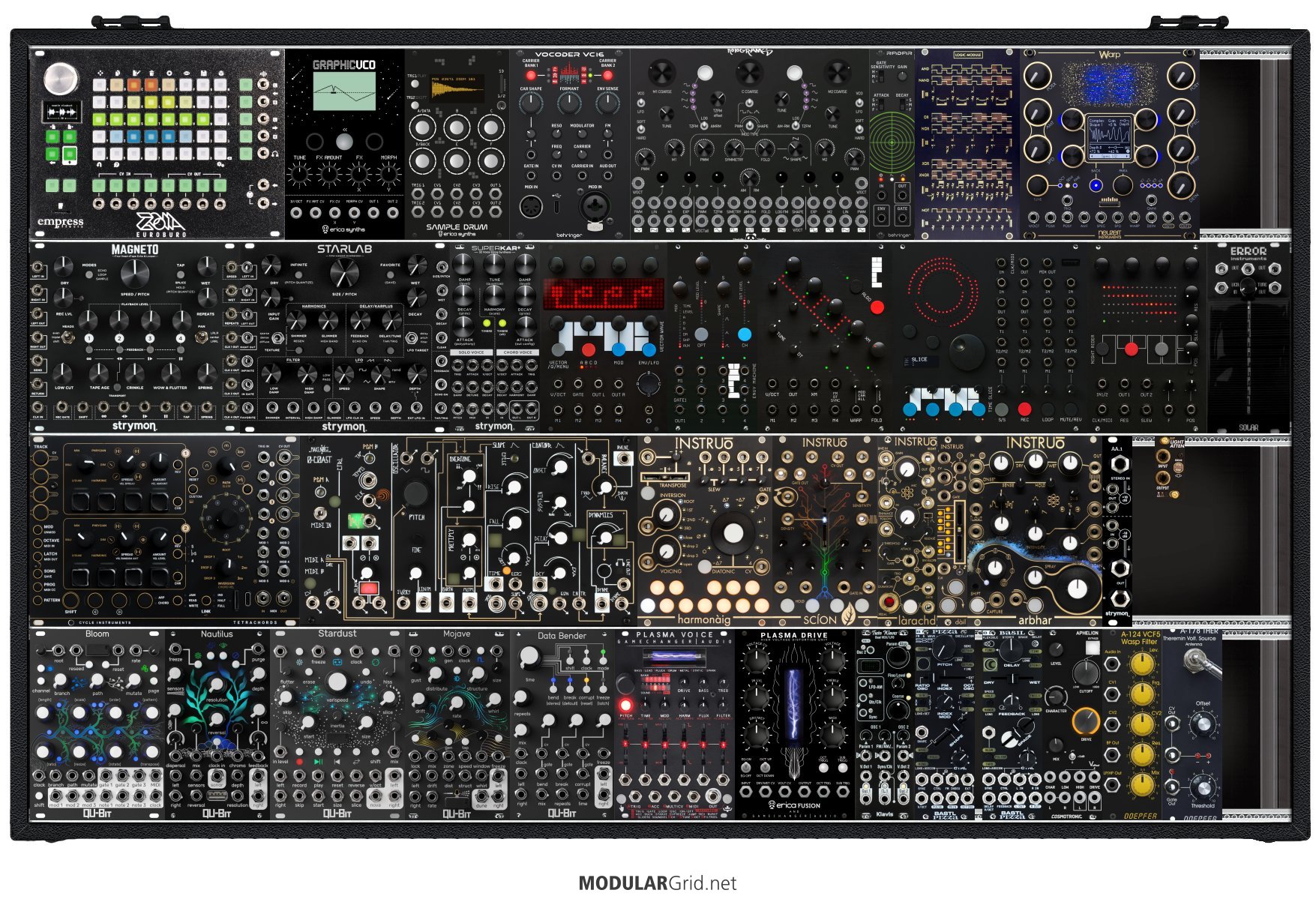Click the MODULARGrid.net logo

[x=658, y=883]
